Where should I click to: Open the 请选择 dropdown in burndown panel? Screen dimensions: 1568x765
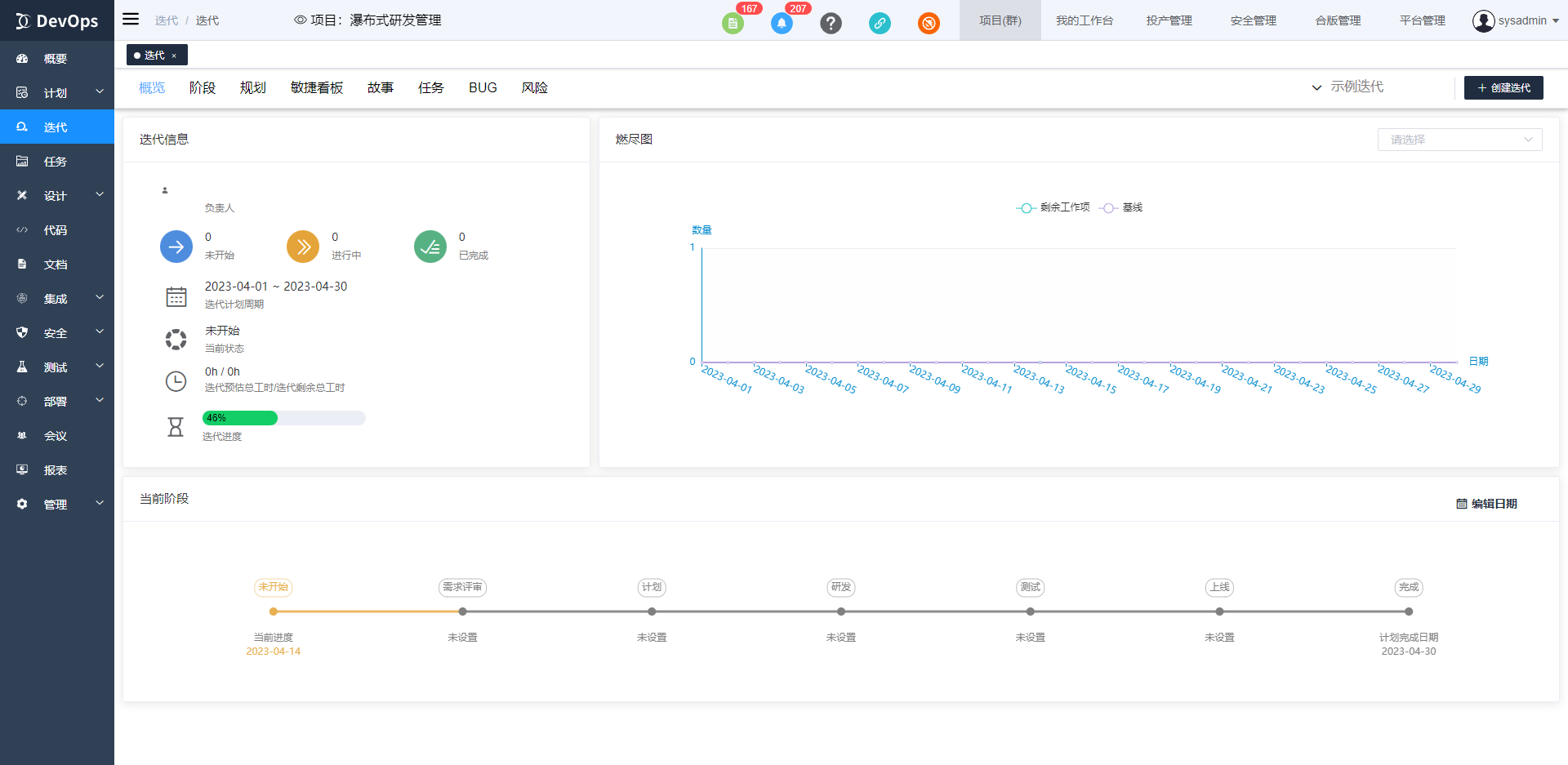point(1459,140)
